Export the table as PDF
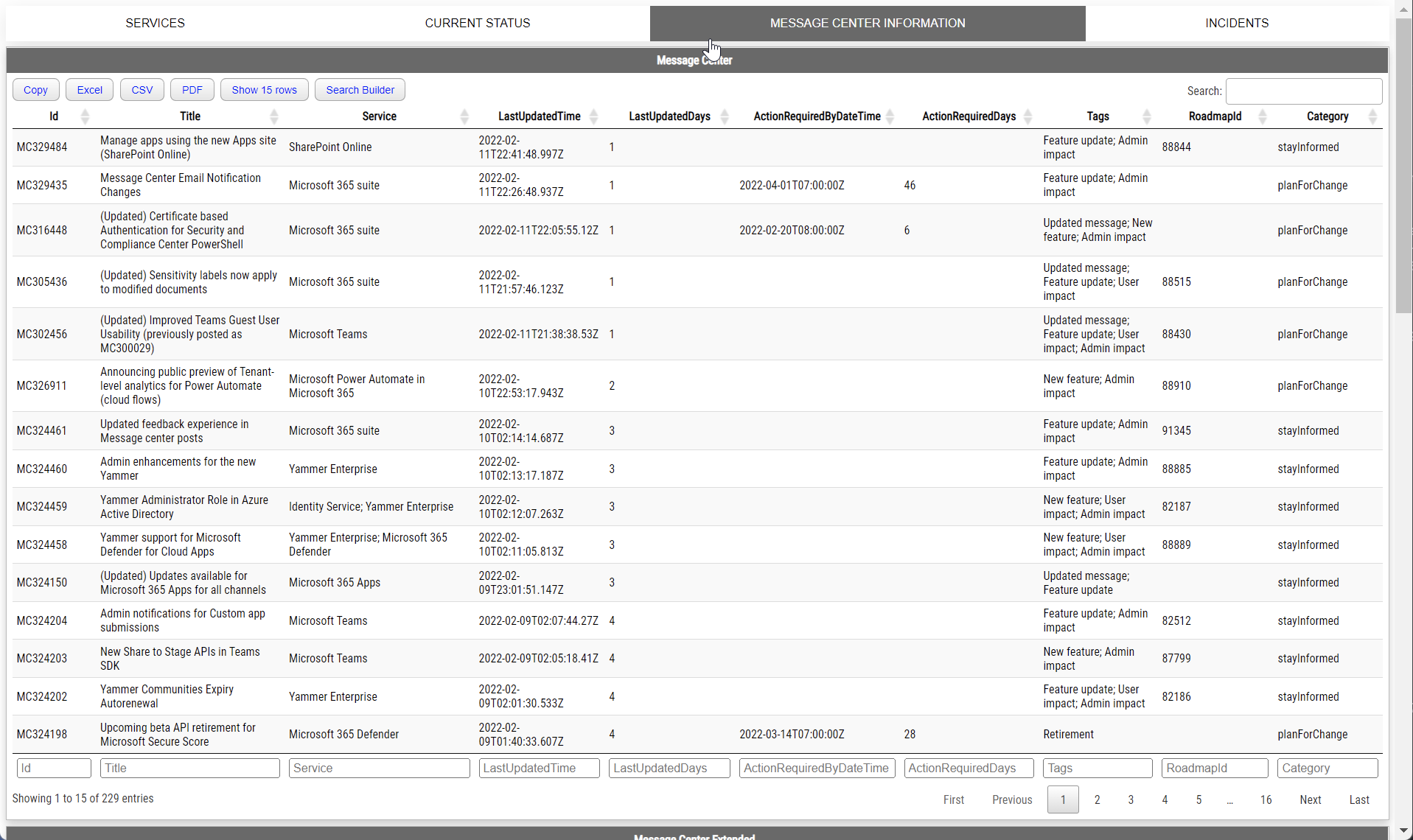This screenshot has height=840, width=1413. tap(191, 89)
